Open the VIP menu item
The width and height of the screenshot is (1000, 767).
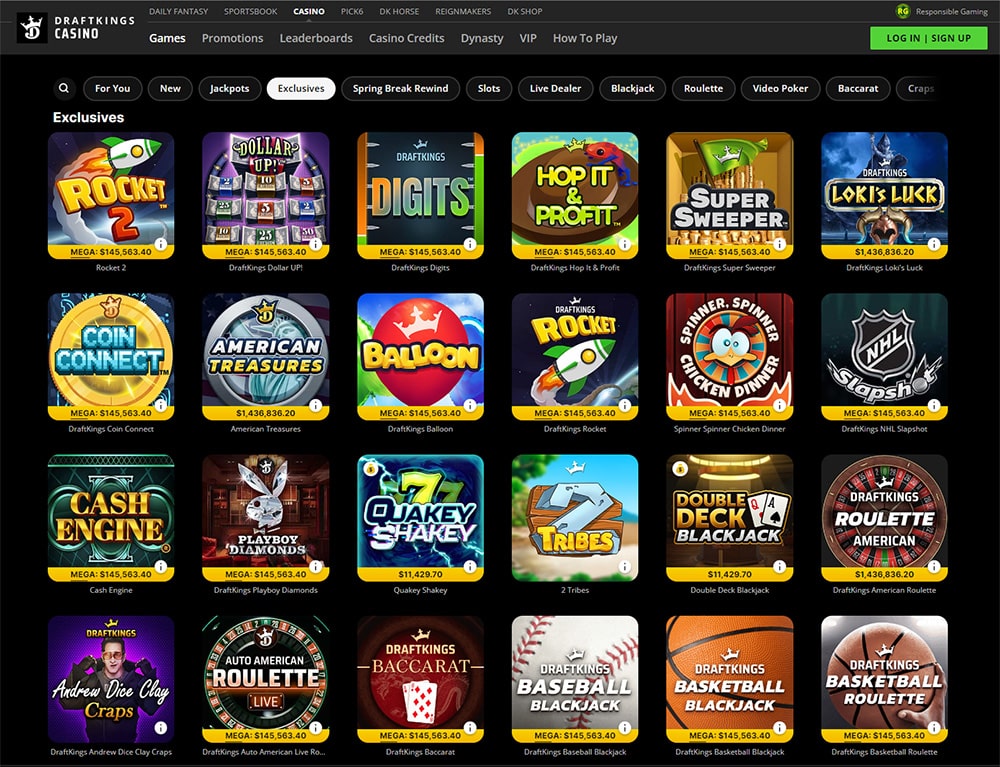click(527, 38)
